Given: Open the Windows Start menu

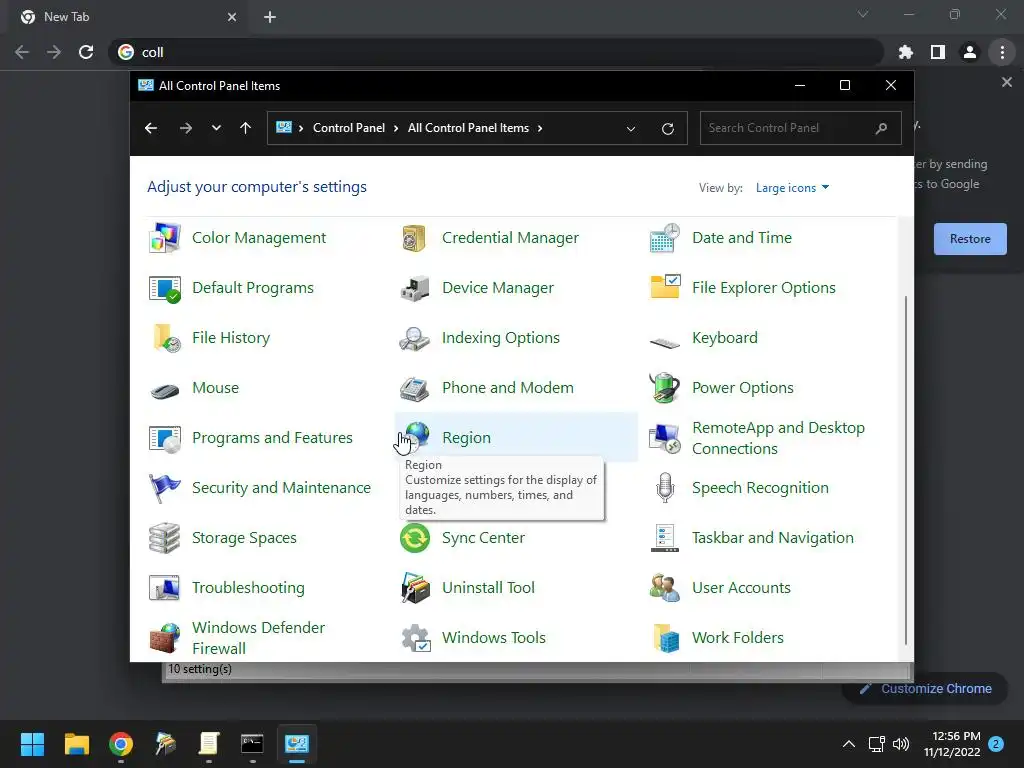Looking at the screenshot, I should pos(32,744).
